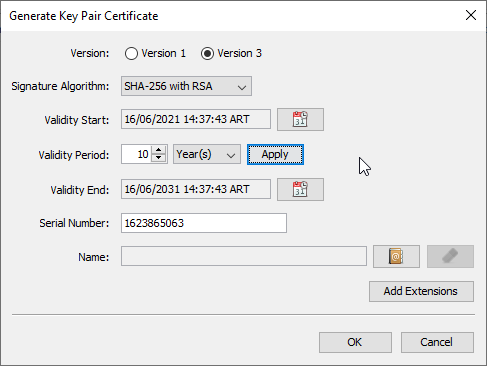Open calendar picker for Validity End
The image size is (487, 366).
point(300,189)
